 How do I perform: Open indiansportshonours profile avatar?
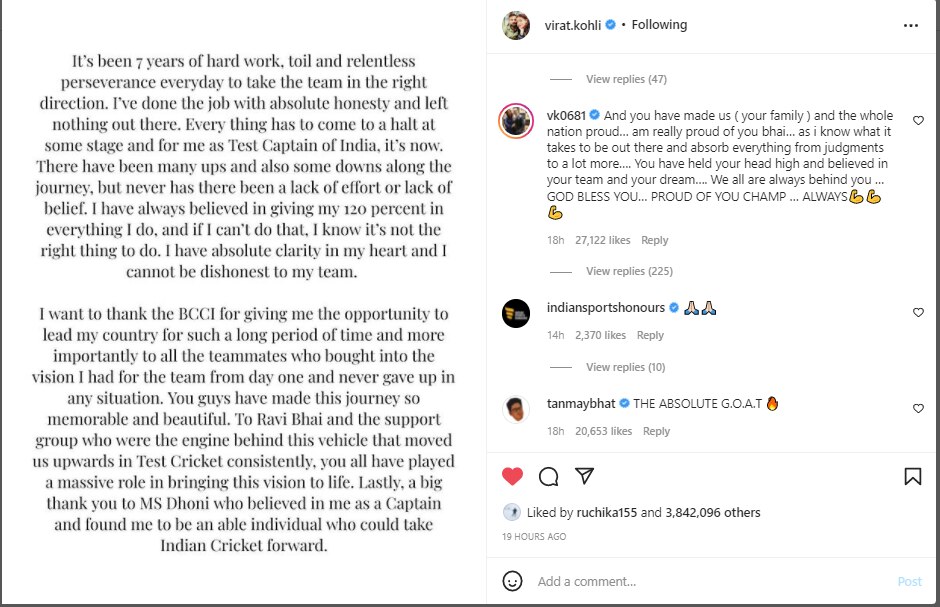coord(516,313)
